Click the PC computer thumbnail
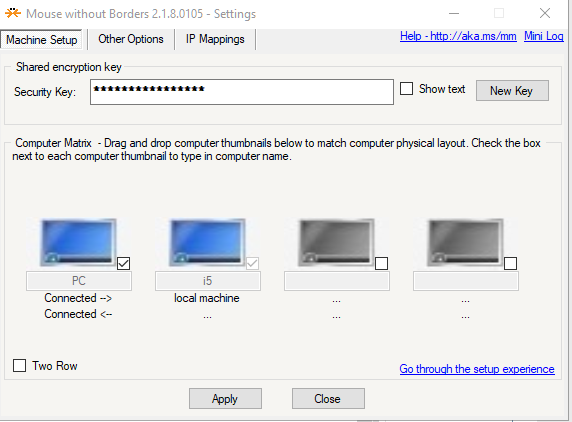 (x=78, y=242)
